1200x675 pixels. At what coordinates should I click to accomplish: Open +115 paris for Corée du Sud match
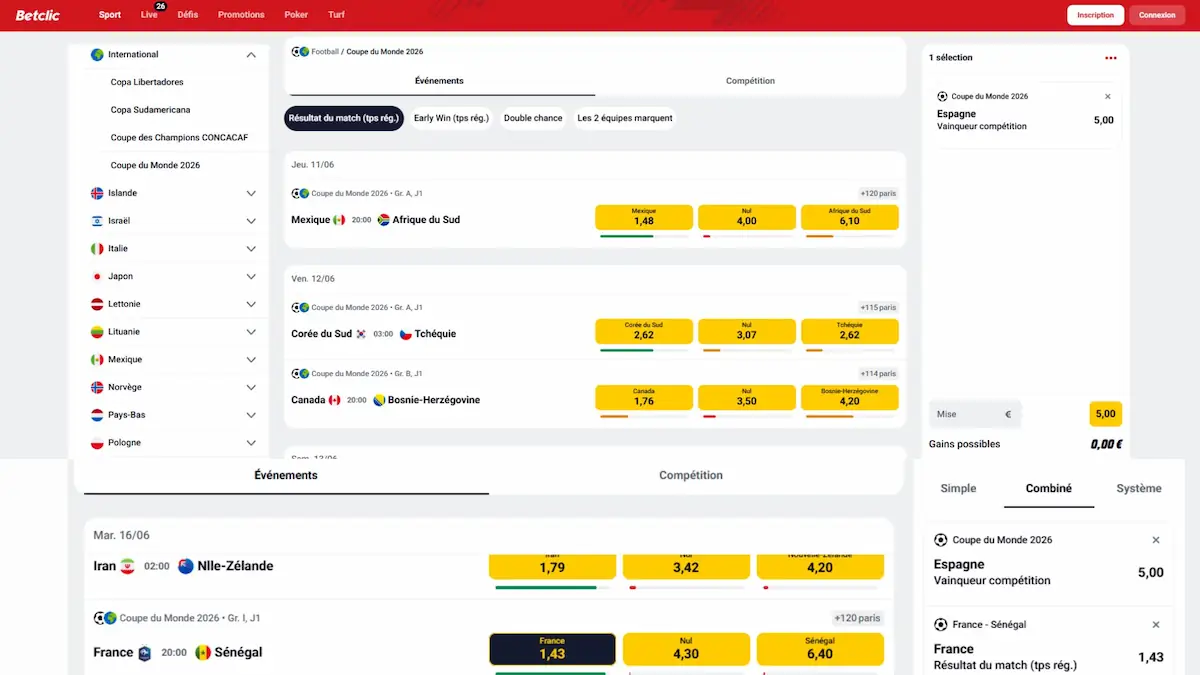tap(878, 307)
